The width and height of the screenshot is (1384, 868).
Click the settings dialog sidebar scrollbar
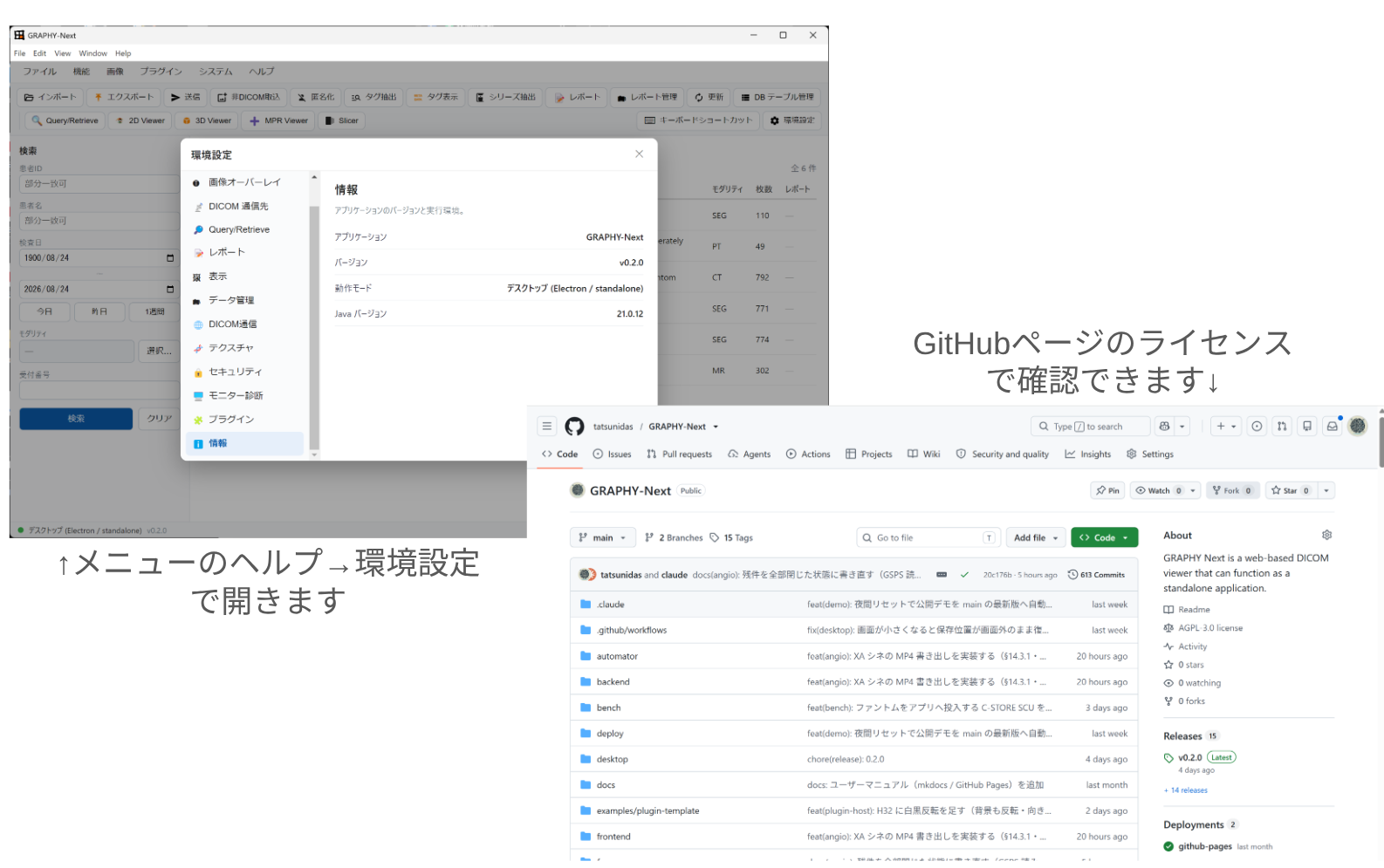click(x=314, y=327)
